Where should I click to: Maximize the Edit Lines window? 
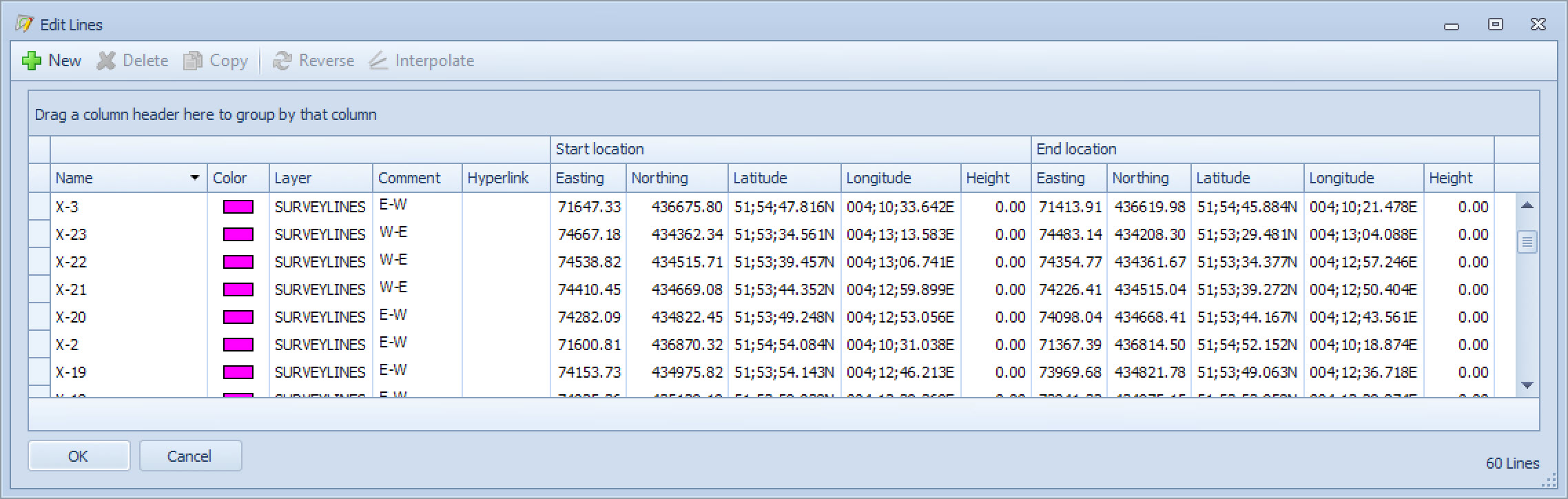pos(1496,25)
